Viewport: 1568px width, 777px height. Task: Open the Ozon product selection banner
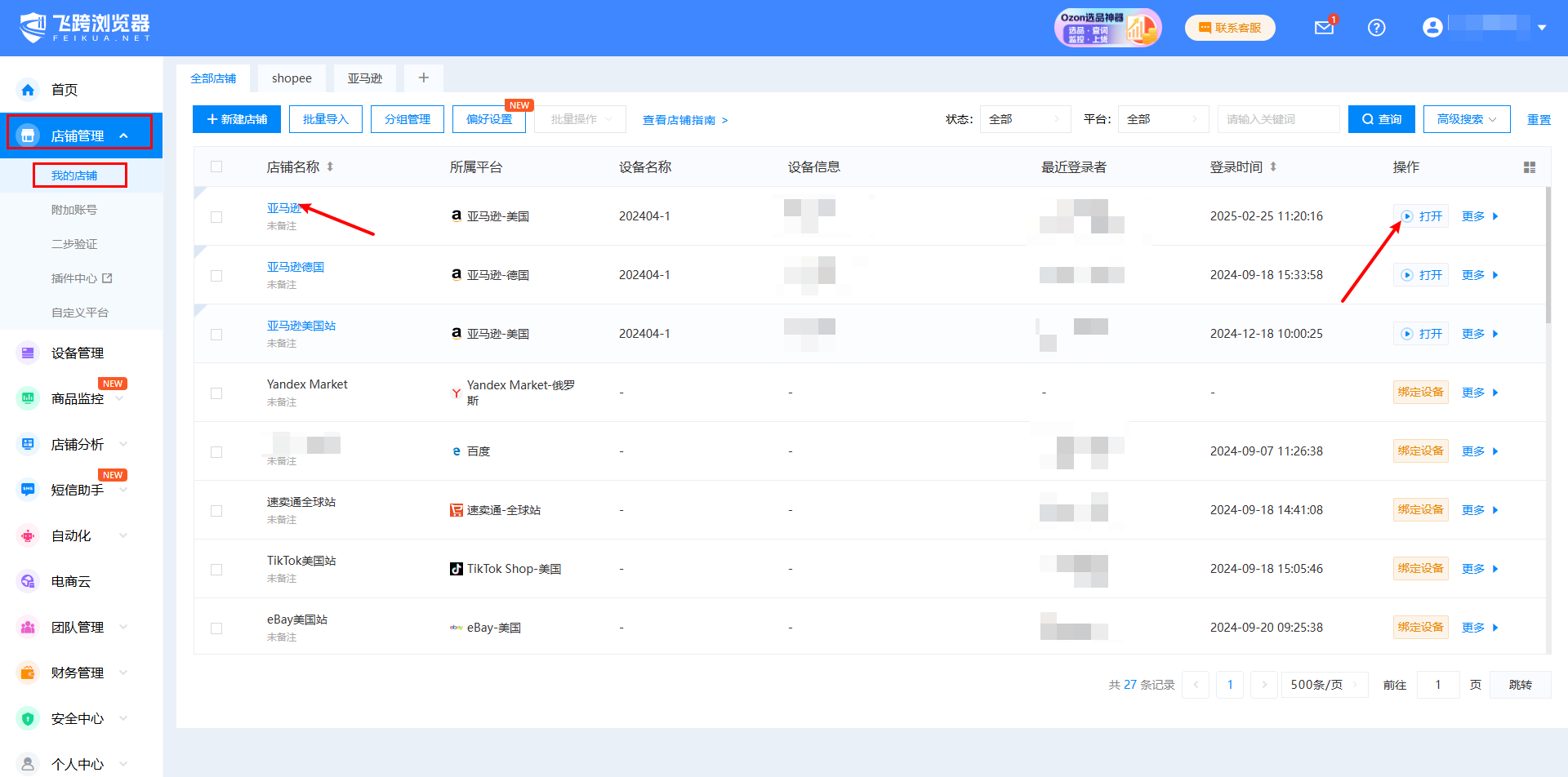click(x=1107, y=28)
